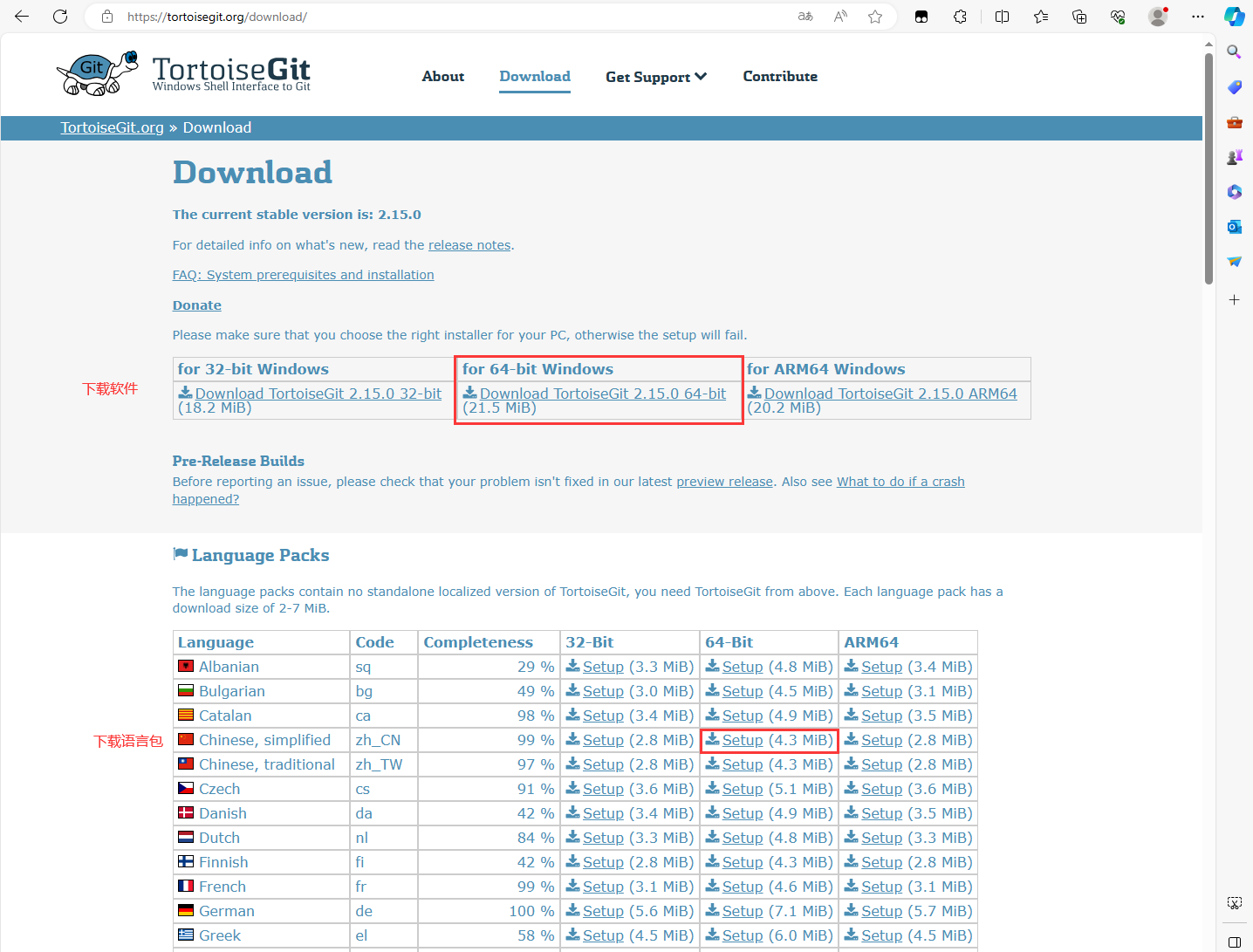Screen dimensions: 1253x952
Task: Open sidebar games chess icon
Action: click(x=1234, y=157)
